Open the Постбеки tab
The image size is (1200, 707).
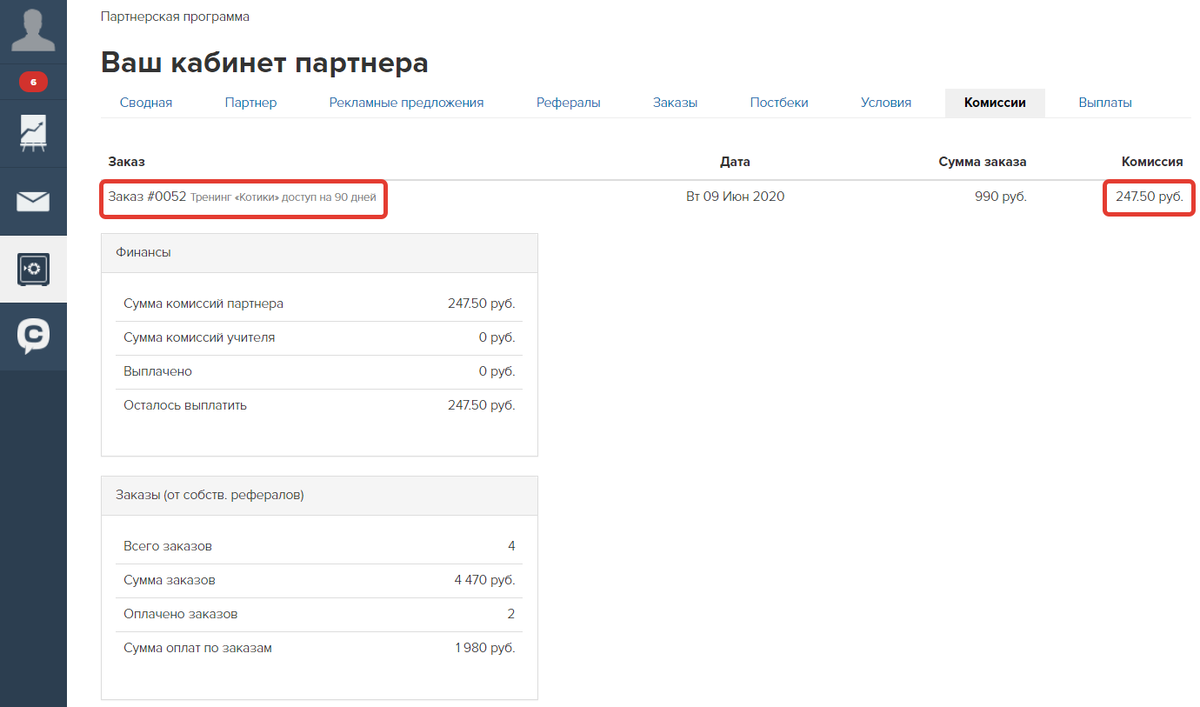pos(779,102)
